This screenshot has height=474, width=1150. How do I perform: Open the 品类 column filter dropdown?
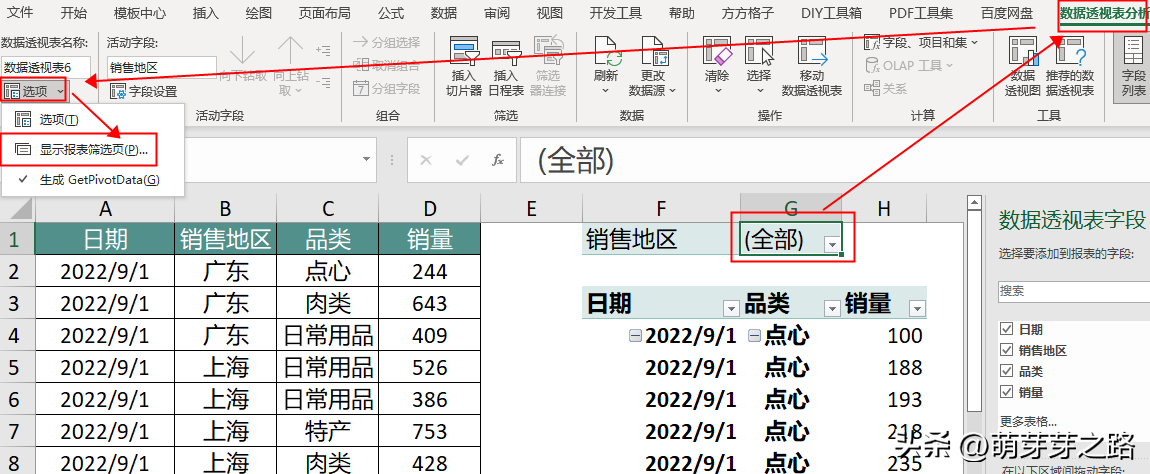coord(832,308)
